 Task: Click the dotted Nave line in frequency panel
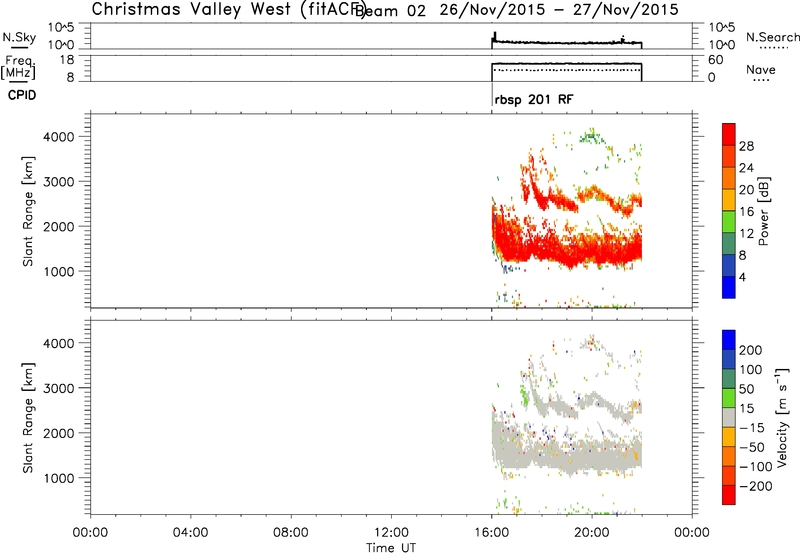[x=566, y=70]
